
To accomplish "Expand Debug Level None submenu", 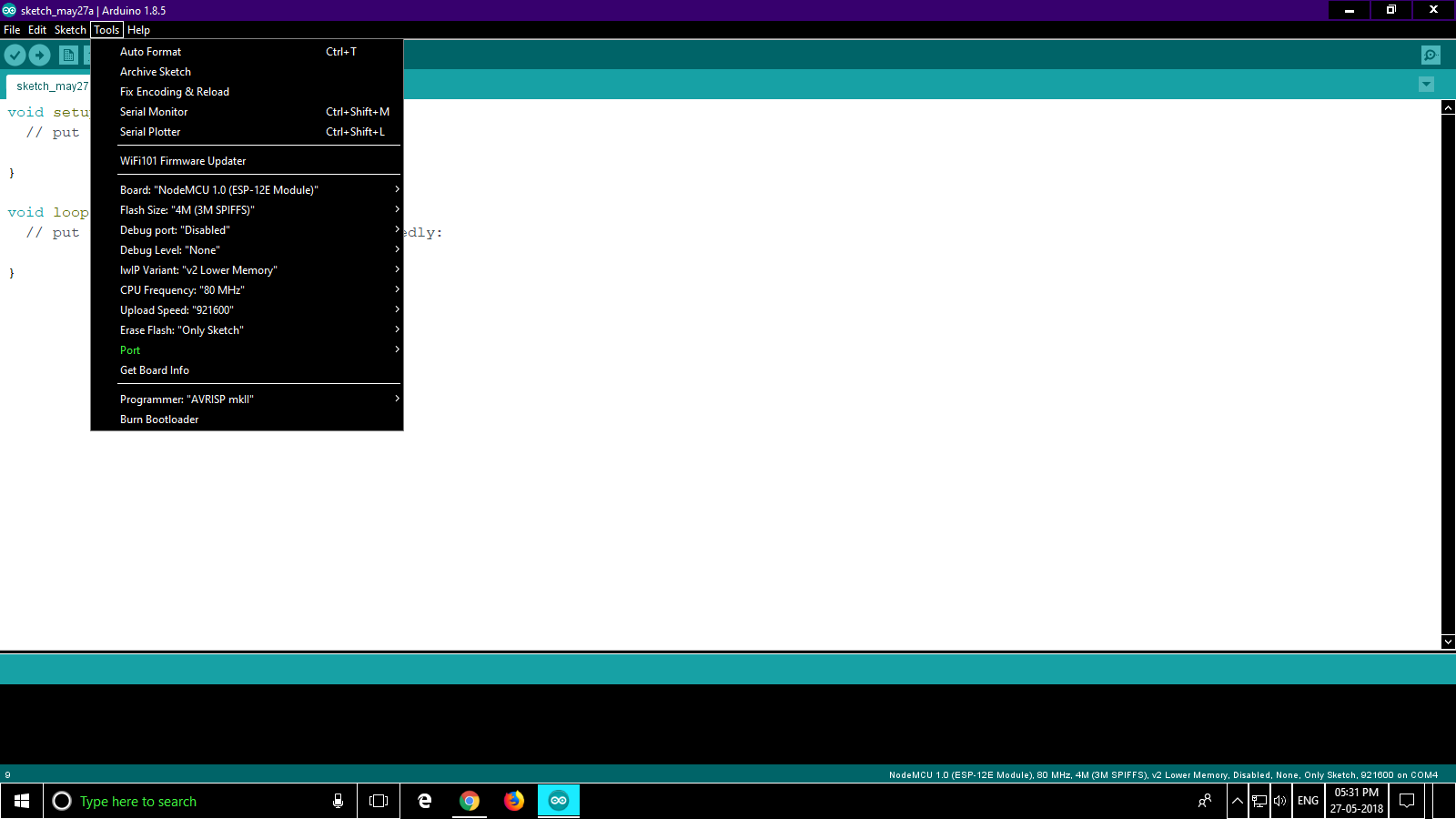I will [x=247, y=250].
